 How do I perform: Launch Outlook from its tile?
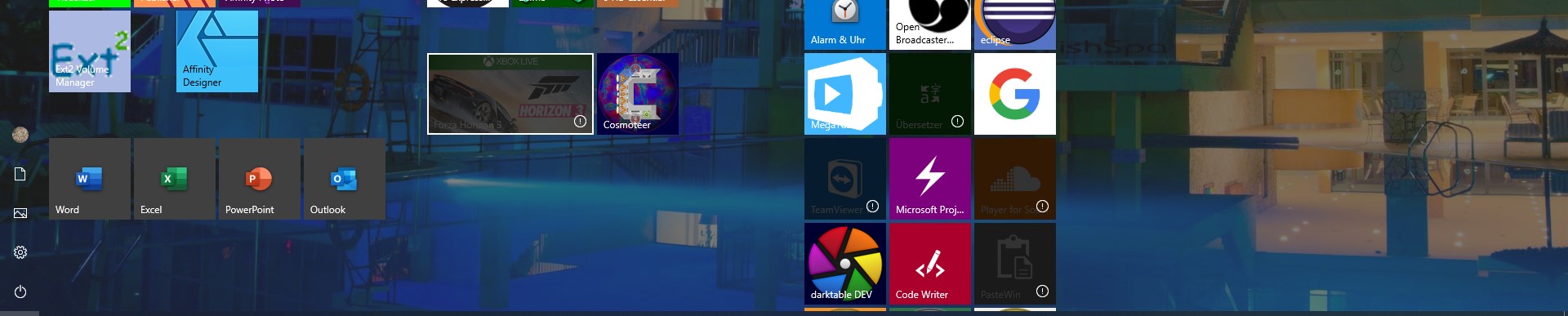(345, 179)
